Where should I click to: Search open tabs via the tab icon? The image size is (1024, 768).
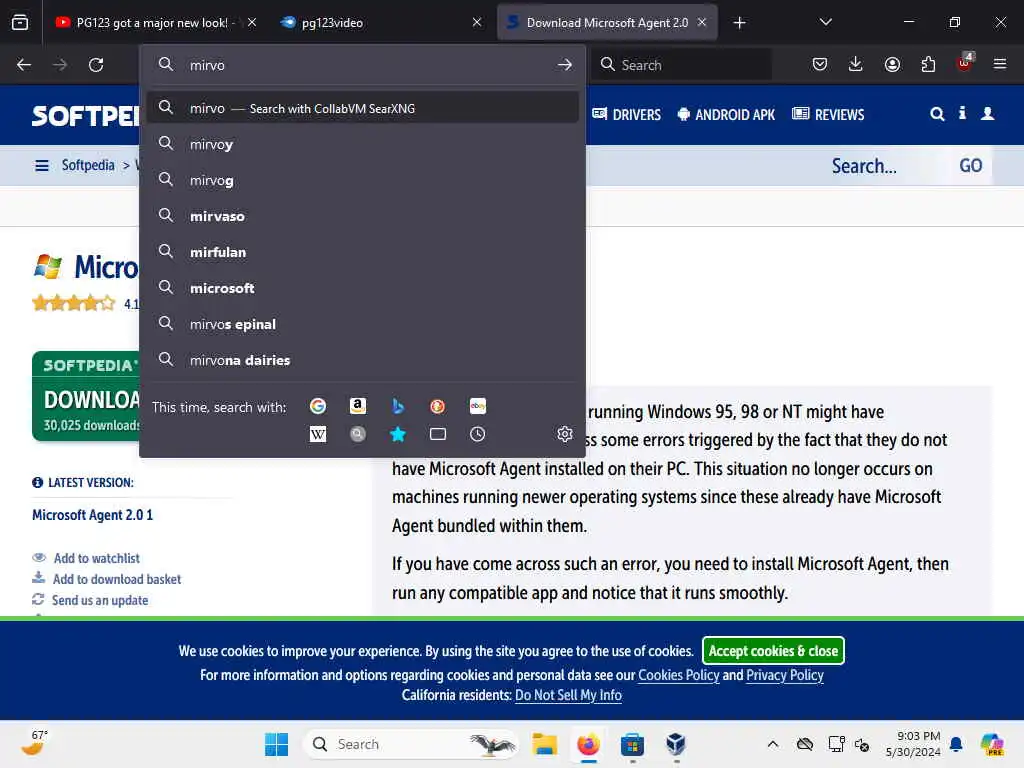[x=438, y=434]
